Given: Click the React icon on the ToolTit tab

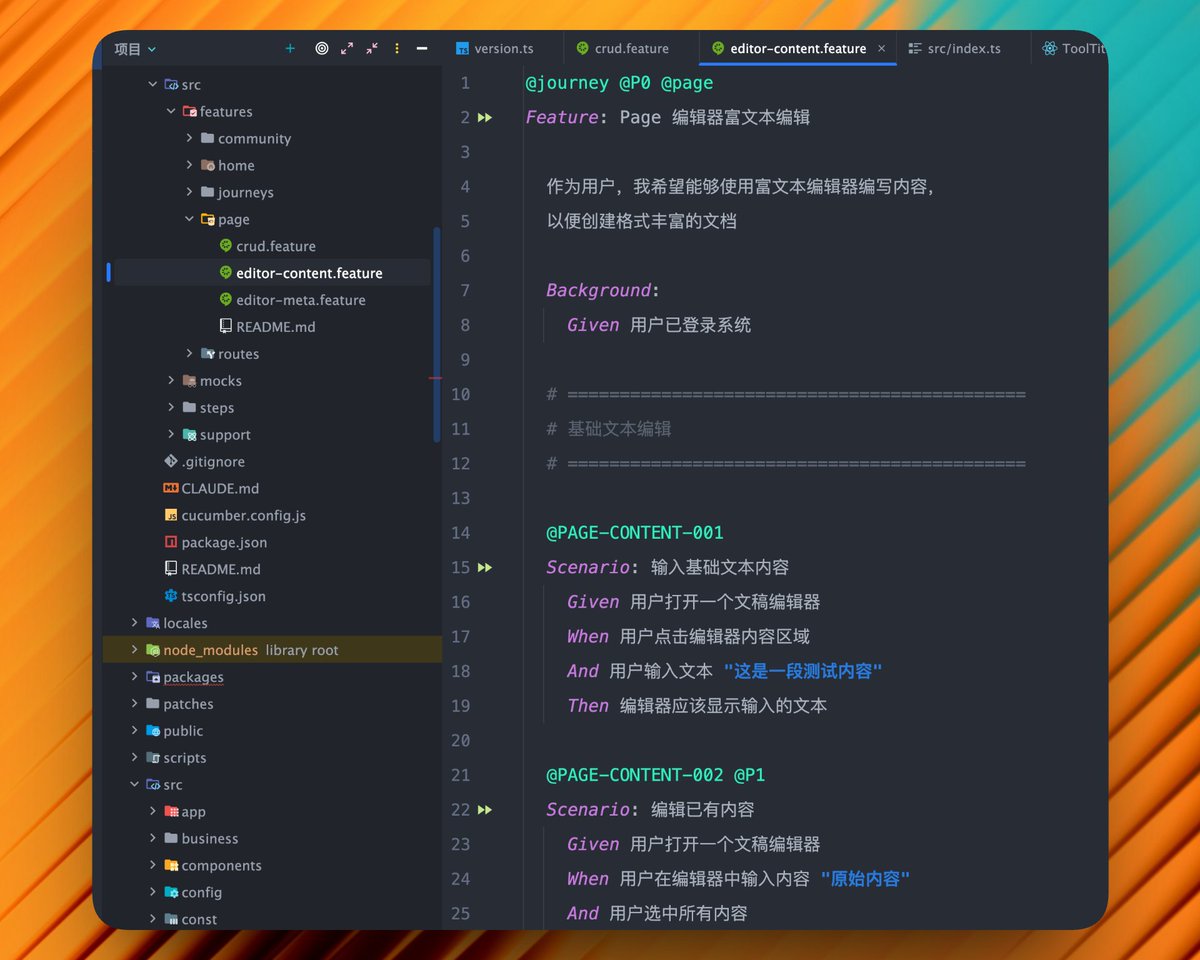Looking at the screenshot, I should (x=1049, y=47).
